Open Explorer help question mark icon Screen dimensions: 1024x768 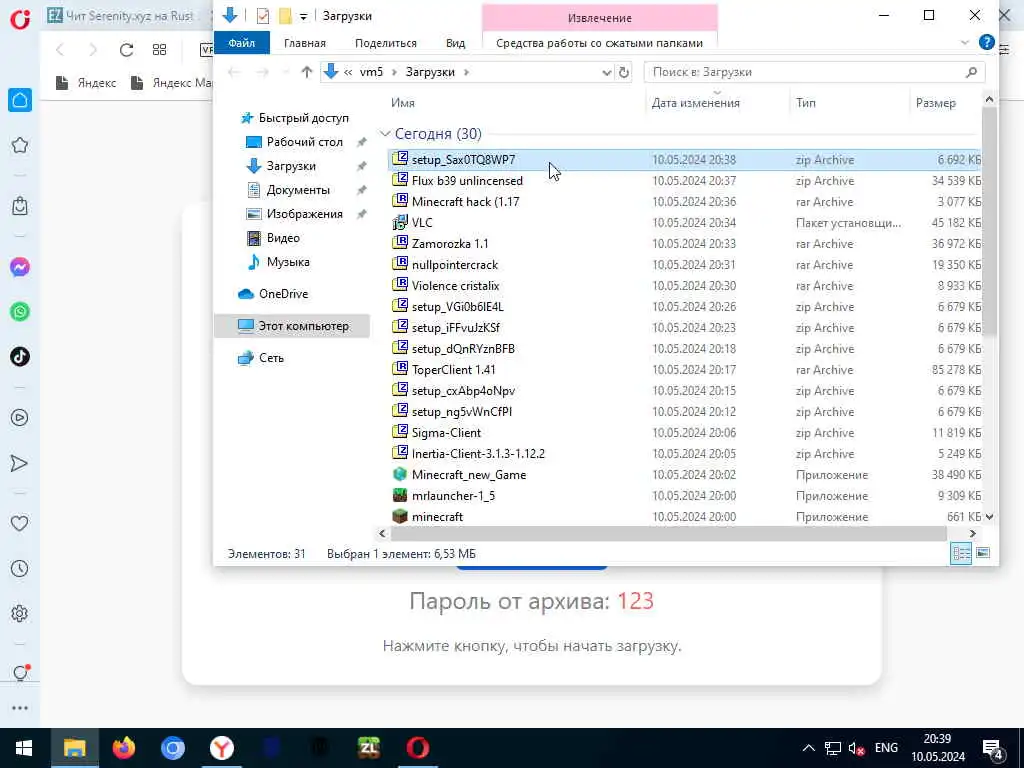(x=986, y=42)
